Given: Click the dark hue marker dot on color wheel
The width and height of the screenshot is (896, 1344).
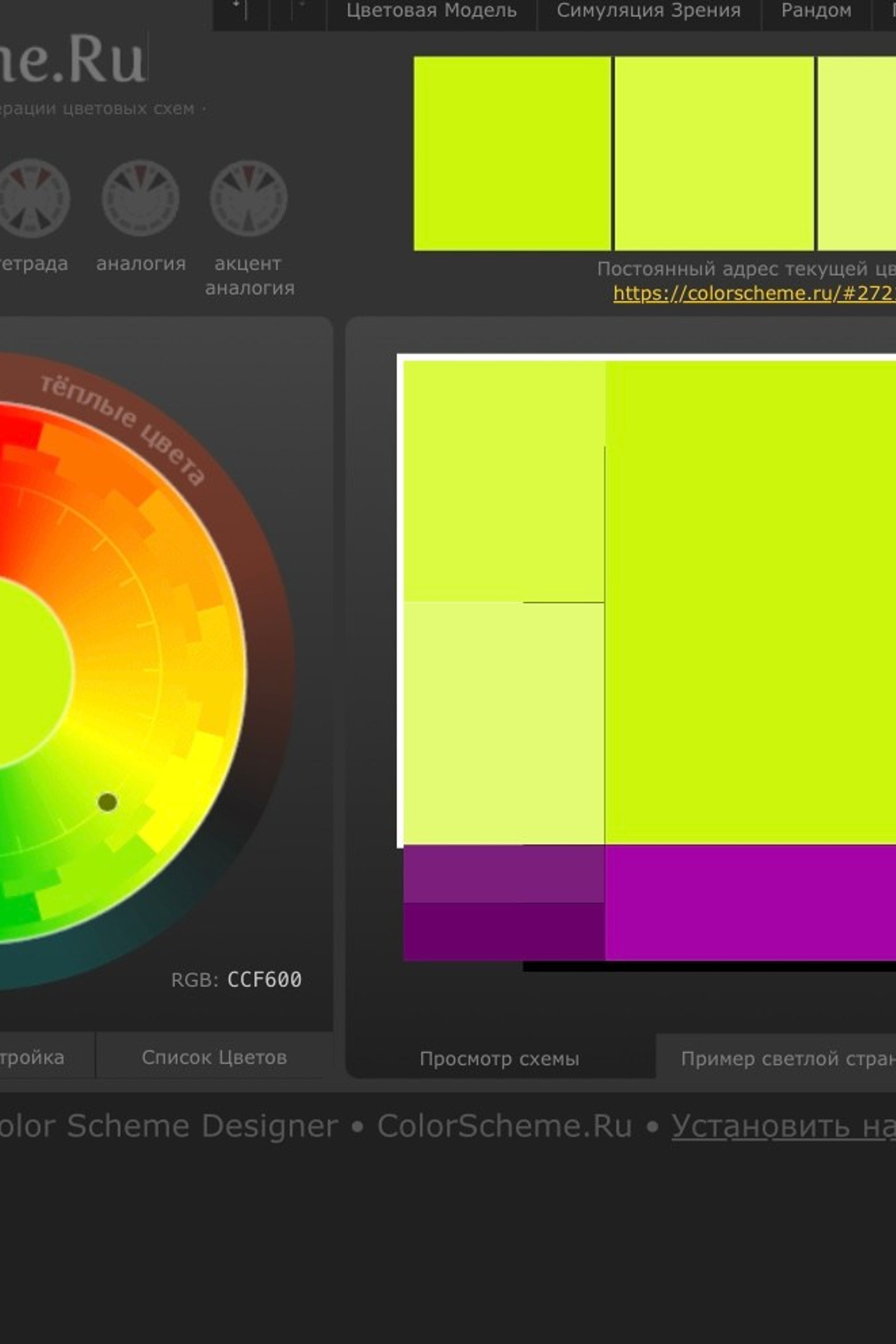Looking at the screenshot, I should [x=108, y=802].
